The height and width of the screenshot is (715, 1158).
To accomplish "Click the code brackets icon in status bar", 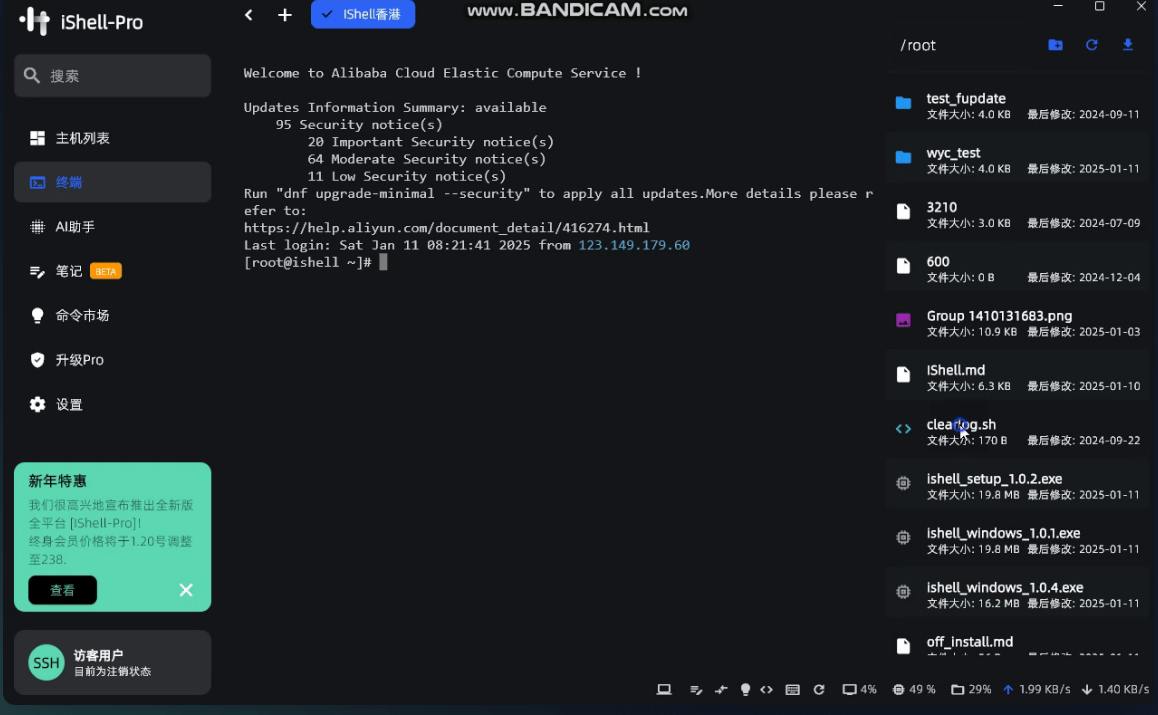I will 767,690.
